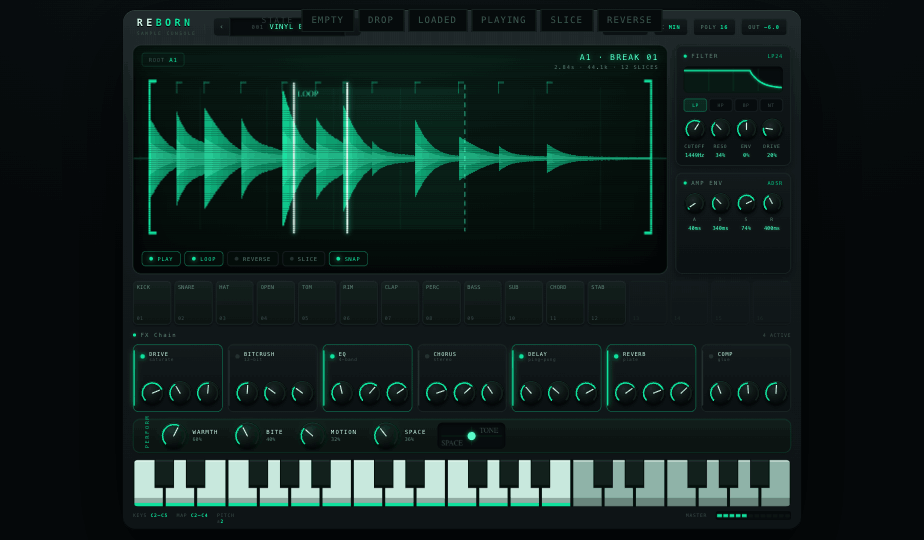Click the MASTER level meter
The height and width of the screenshot is (540, 924).
pos(753,516)
